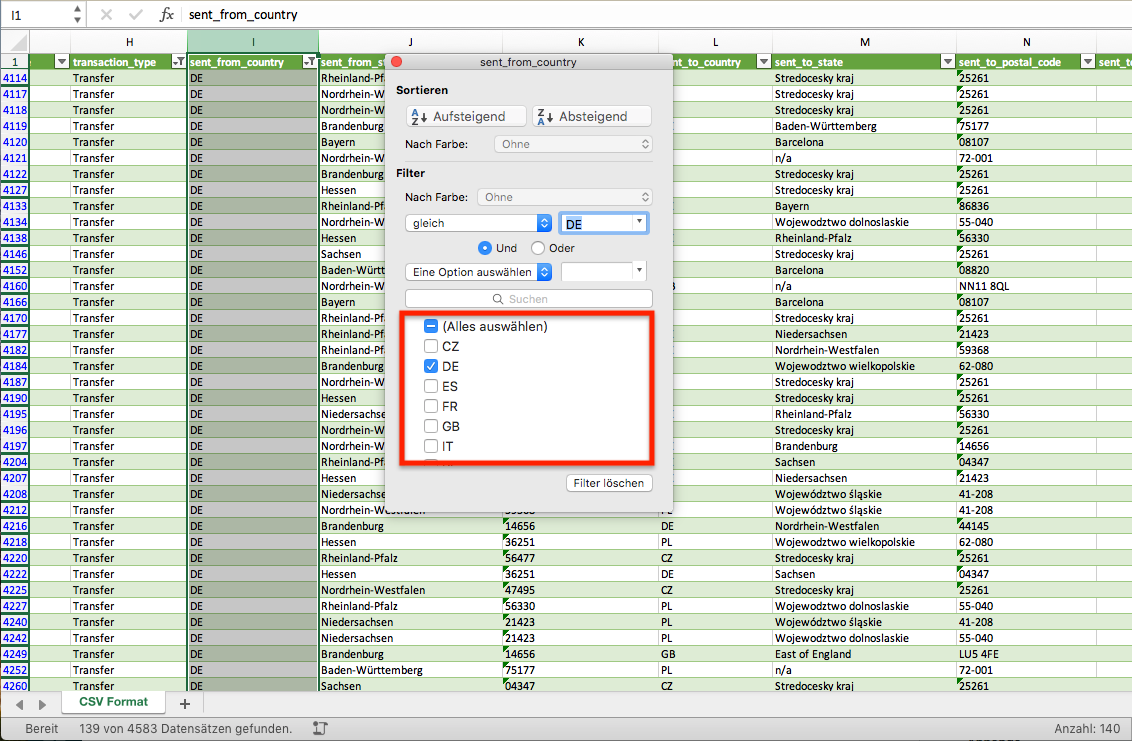Check the GB checkbox
1132x741 pixels.
431,426
